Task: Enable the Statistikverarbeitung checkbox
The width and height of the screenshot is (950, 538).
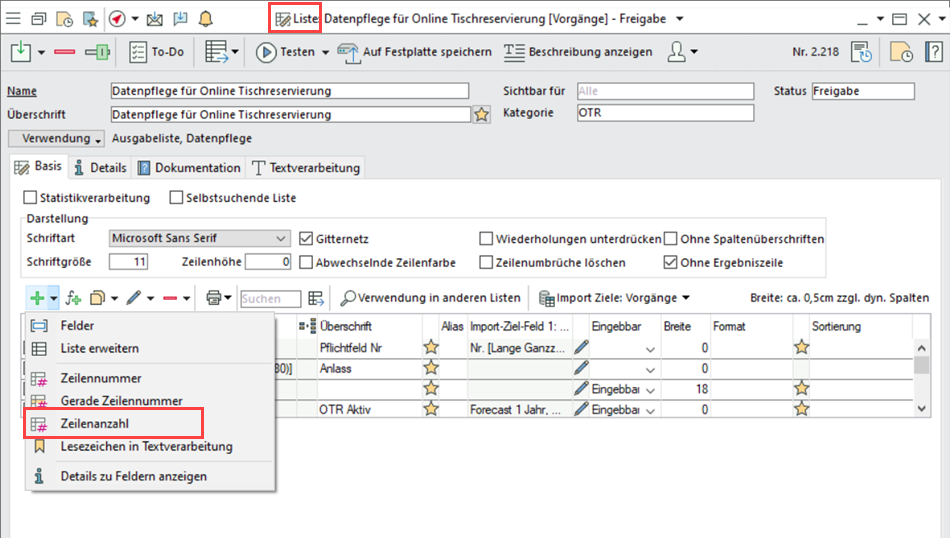Action: click(30, 198)
